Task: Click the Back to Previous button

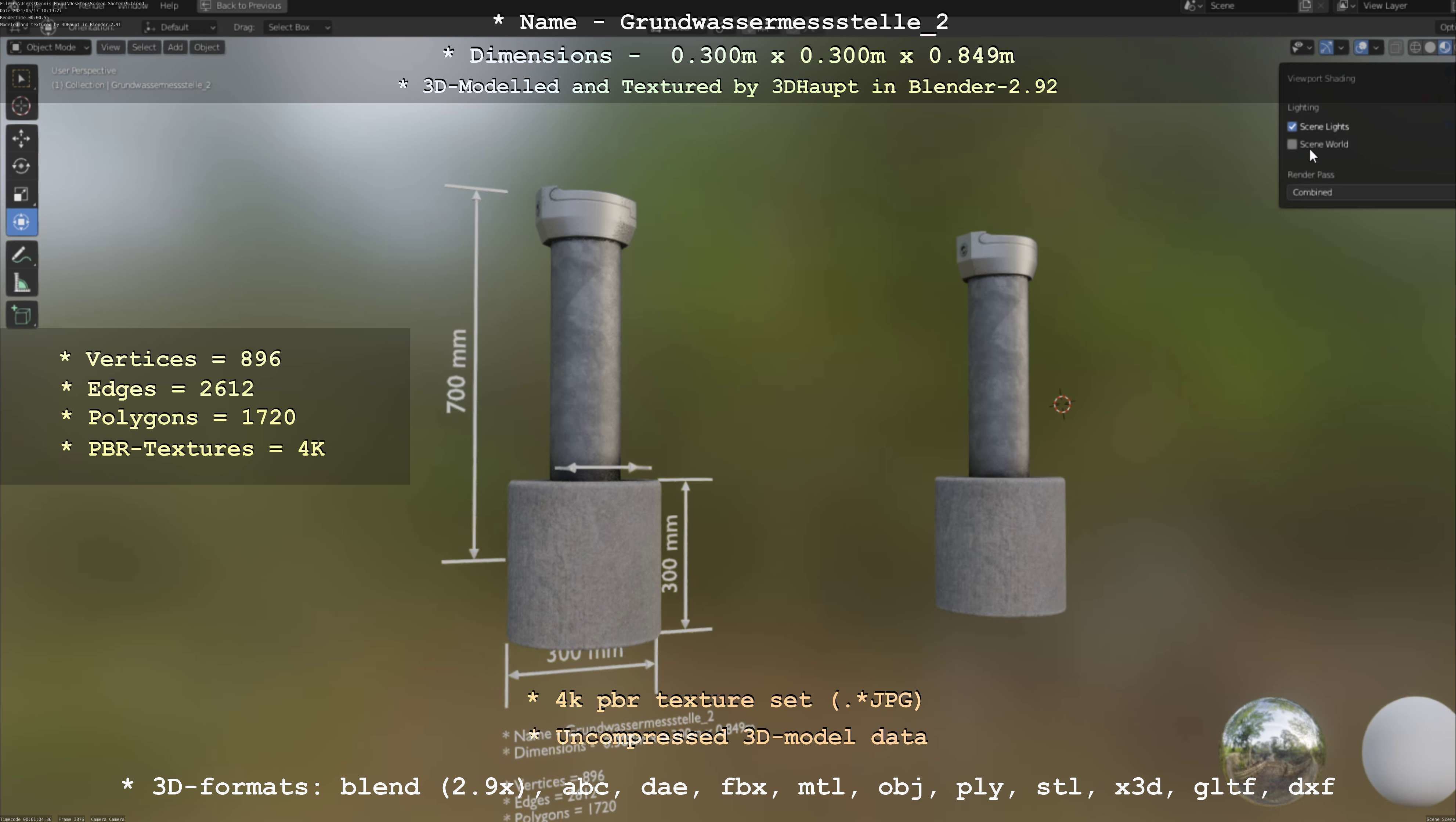Action: [241, 6]
